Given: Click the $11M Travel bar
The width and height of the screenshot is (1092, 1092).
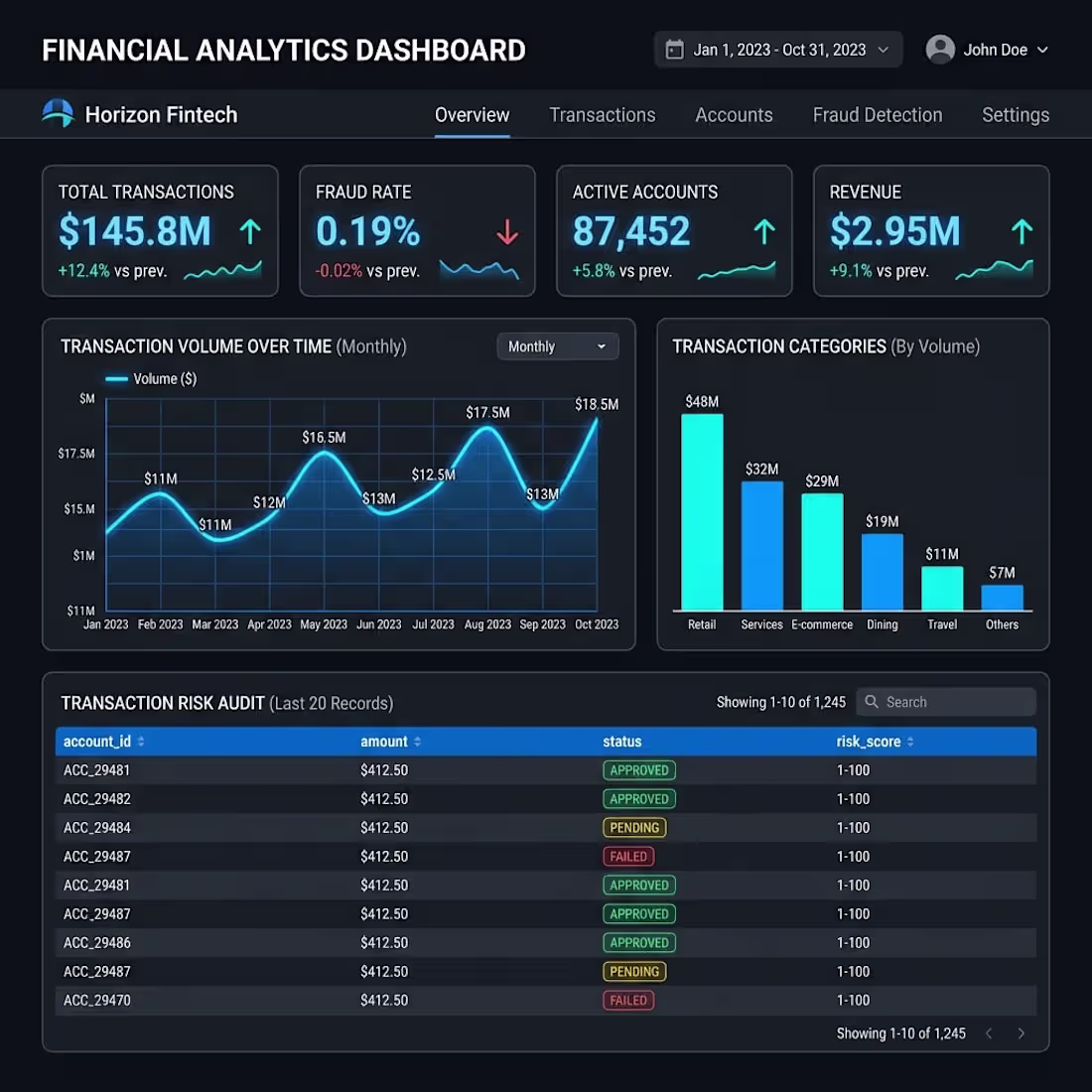Looking at the screenshot, I should 941,589.
